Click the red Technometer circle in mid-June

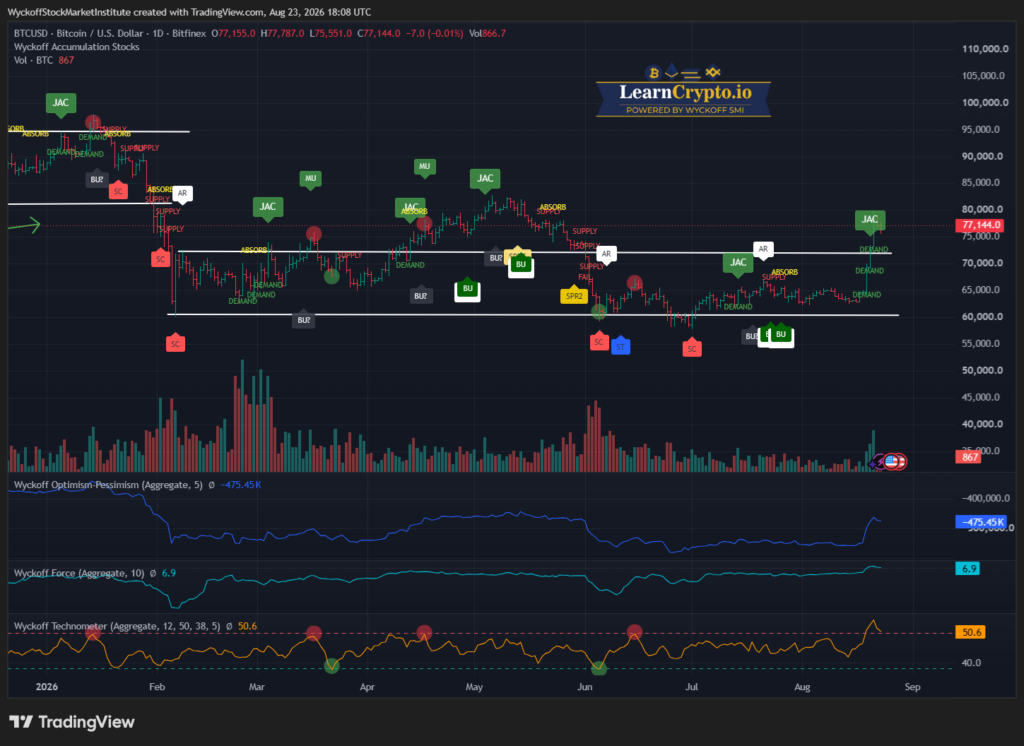pos(634,631)
